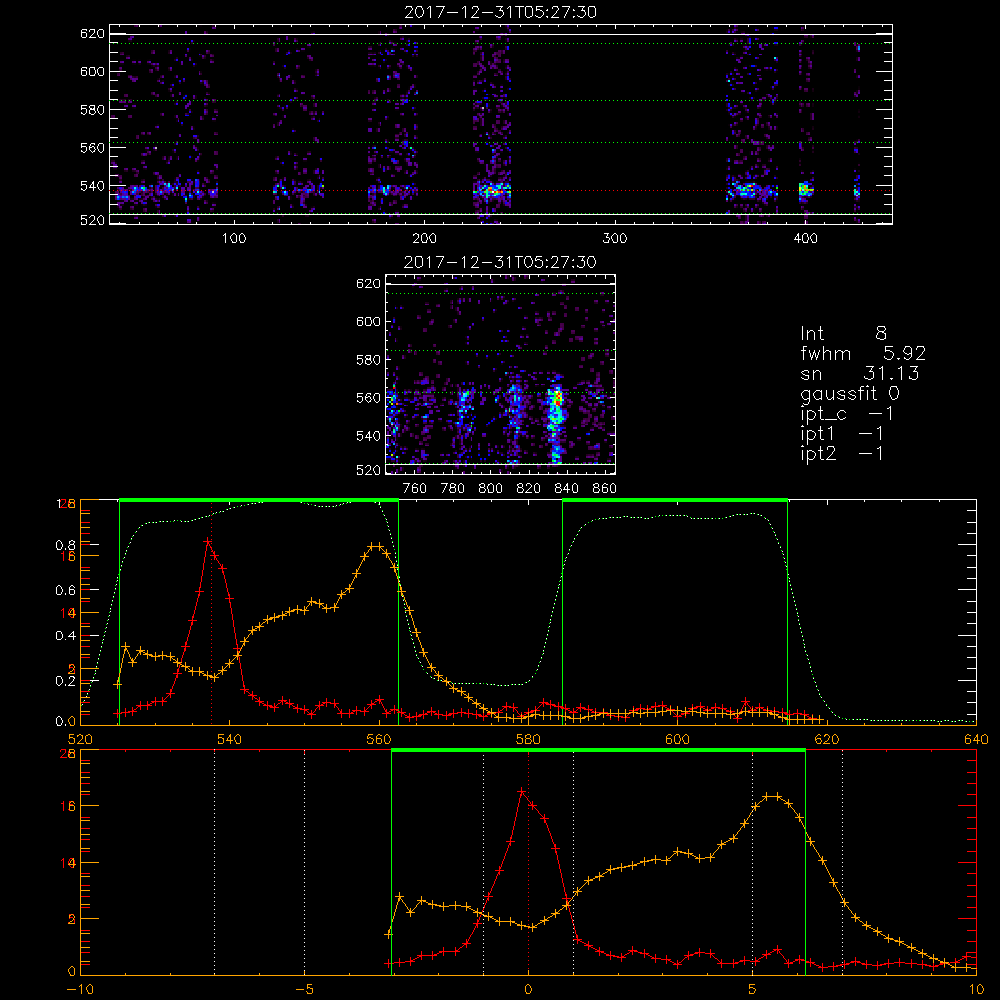Select the 'ipt_c -1' readout line
This screenshot has height=1000, width=1000.
[847, 414]
